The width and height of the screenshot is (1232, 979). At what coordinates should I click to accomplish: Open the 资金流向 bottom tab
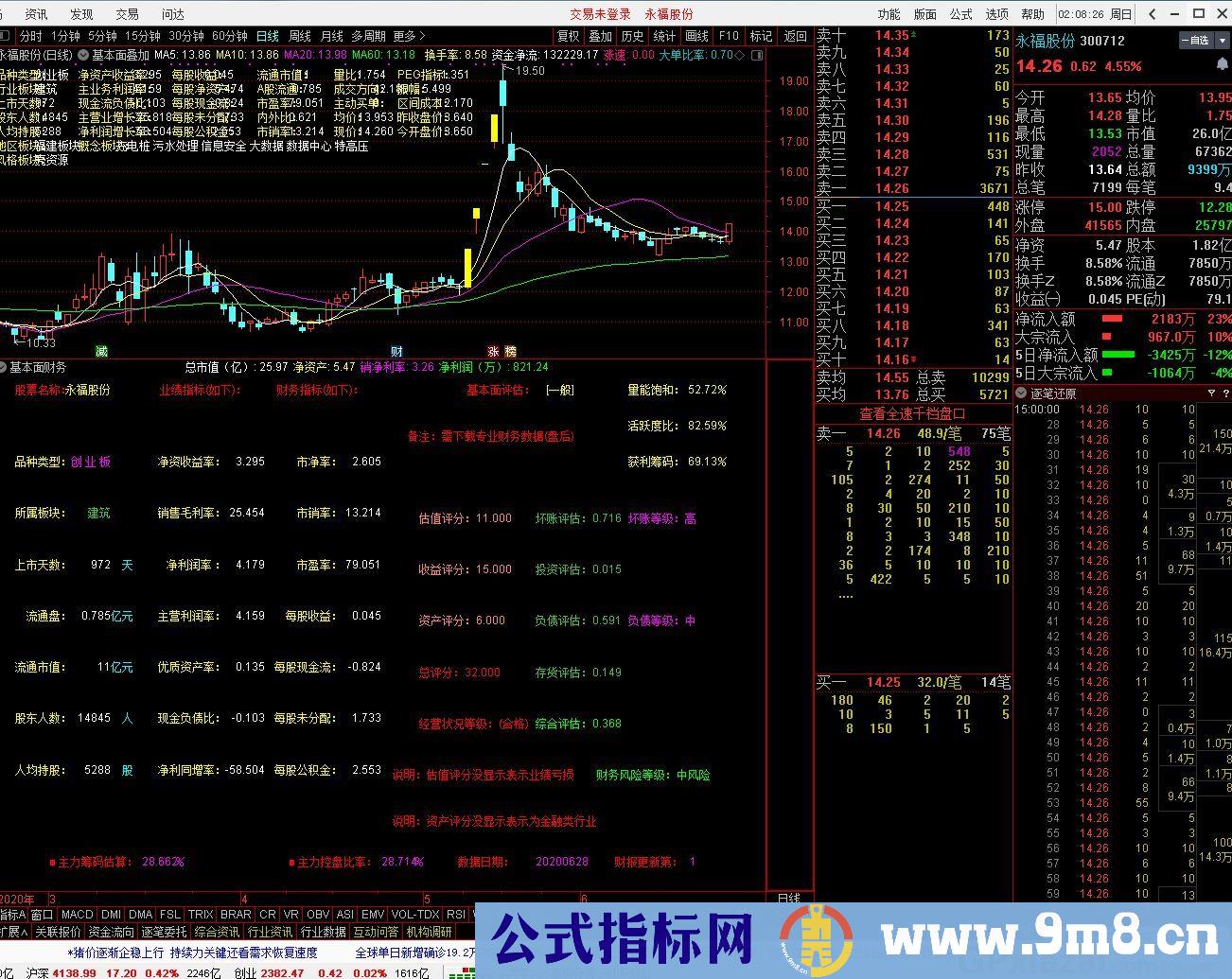tap(111, 932)
